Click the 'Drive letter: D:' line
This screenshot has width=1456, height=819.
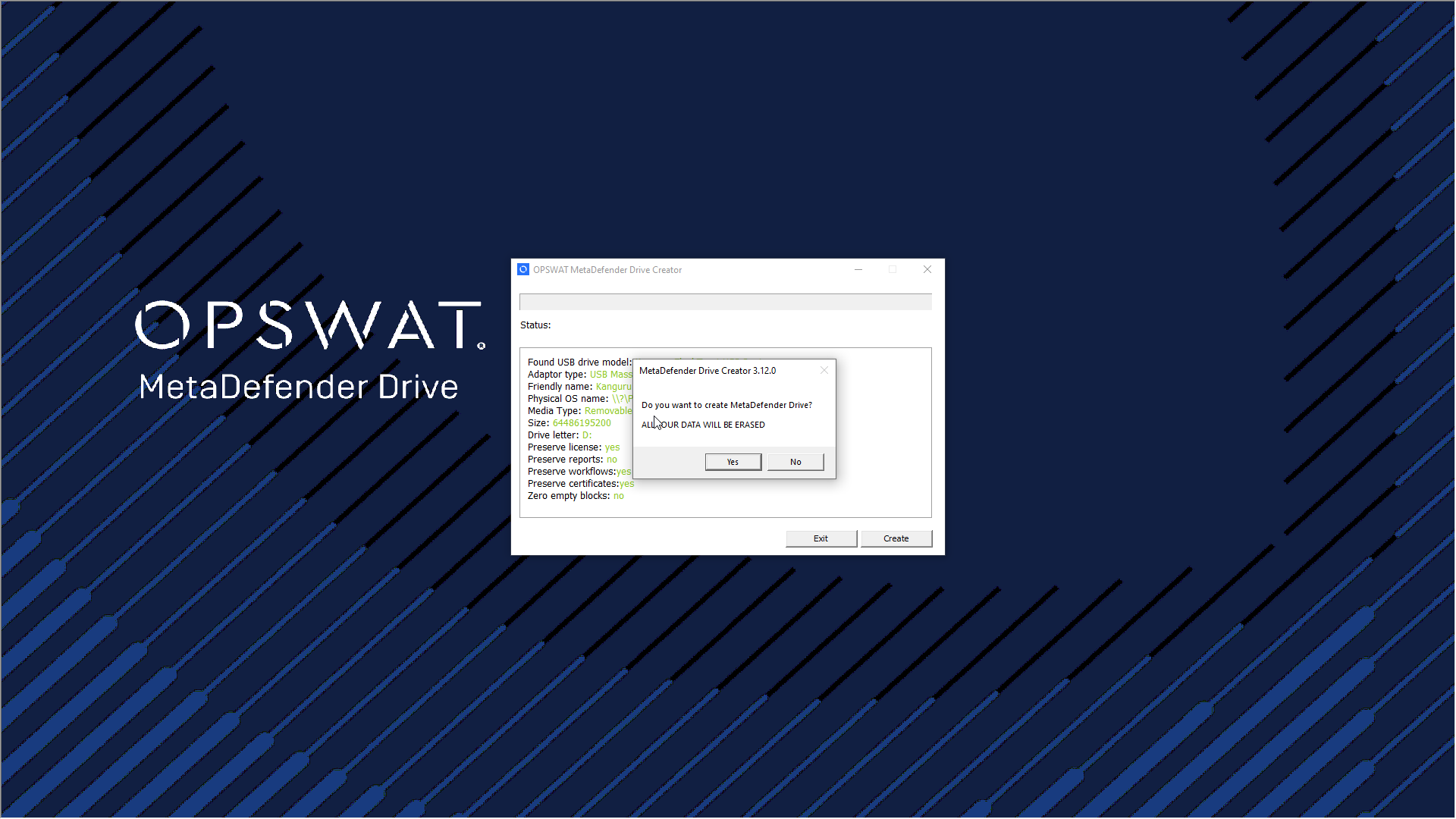(560, 435)
